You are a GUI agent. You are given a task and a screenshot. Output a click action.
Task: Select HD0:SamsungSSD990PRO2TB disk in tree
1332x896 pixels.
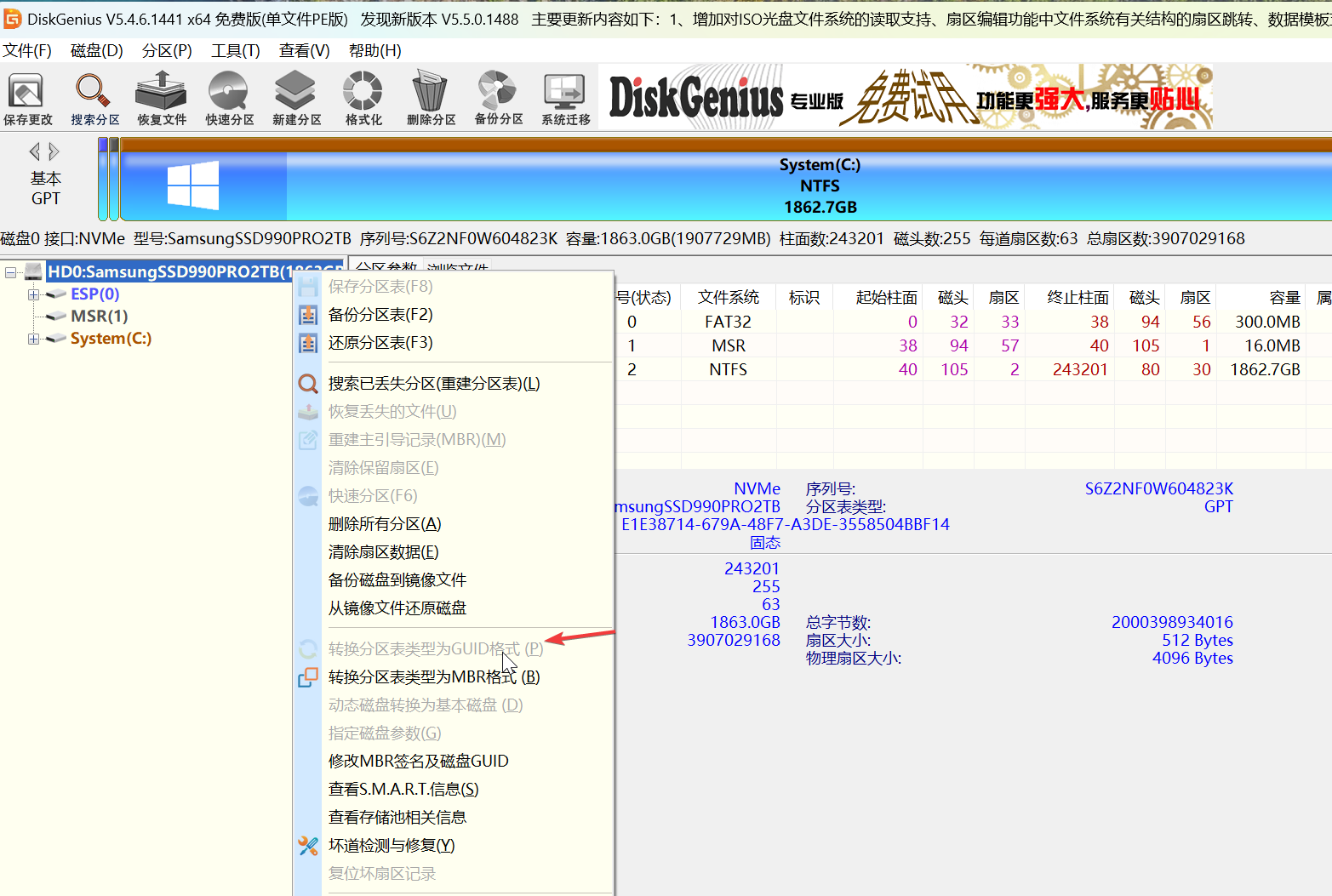click(x=195, y=272)
